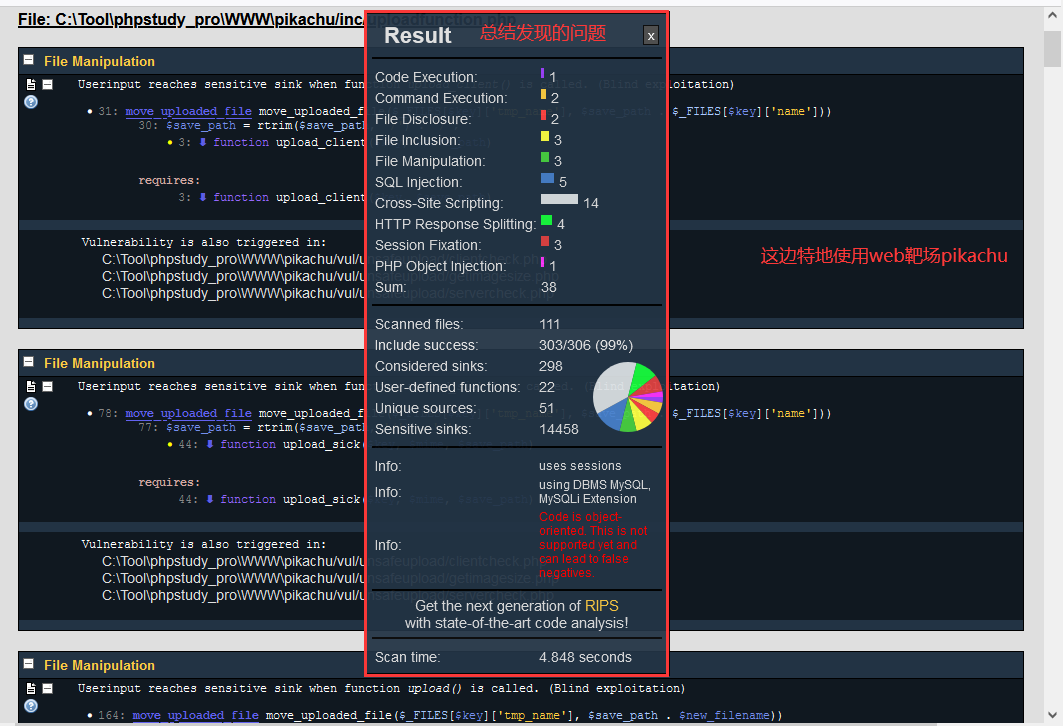1063x726 pixels.
Task: Click the scrollbar up arrow
Action: [1052, 17]
